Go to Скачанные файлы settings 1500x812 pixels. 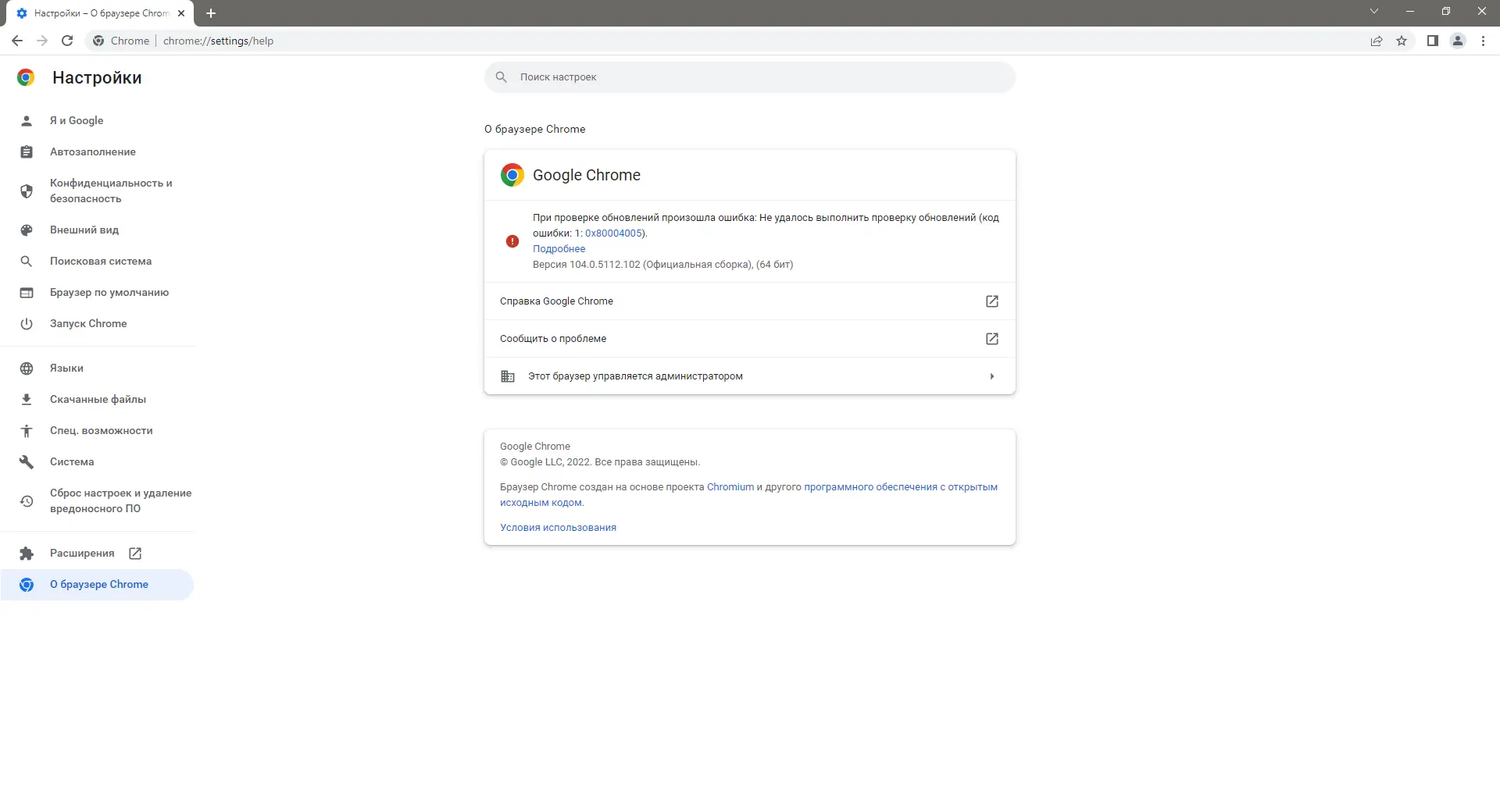pos(98,399)
